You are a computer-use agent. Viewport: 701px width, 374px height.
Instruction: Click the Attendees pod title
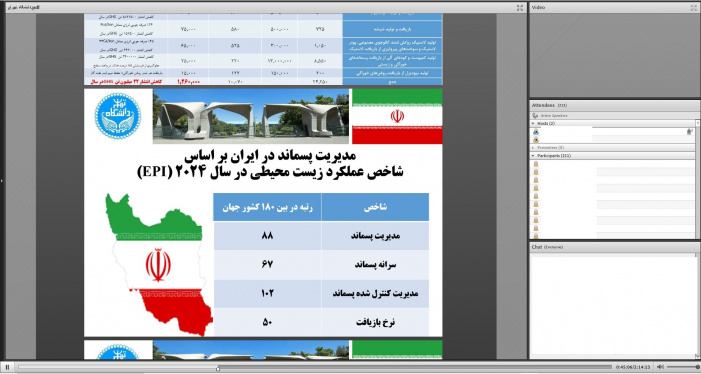point(543,105)
